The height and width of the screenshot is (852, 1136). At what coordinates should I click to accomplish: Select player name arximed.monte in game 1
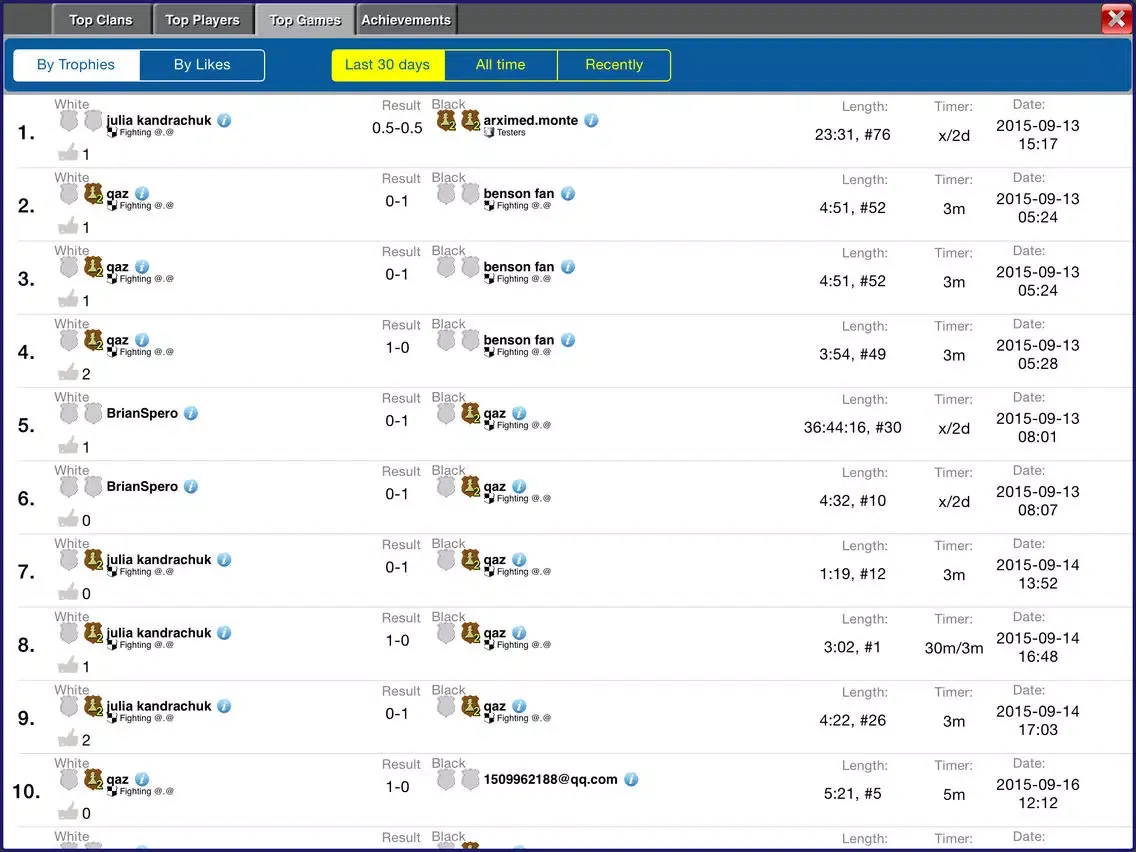[530, 120]
